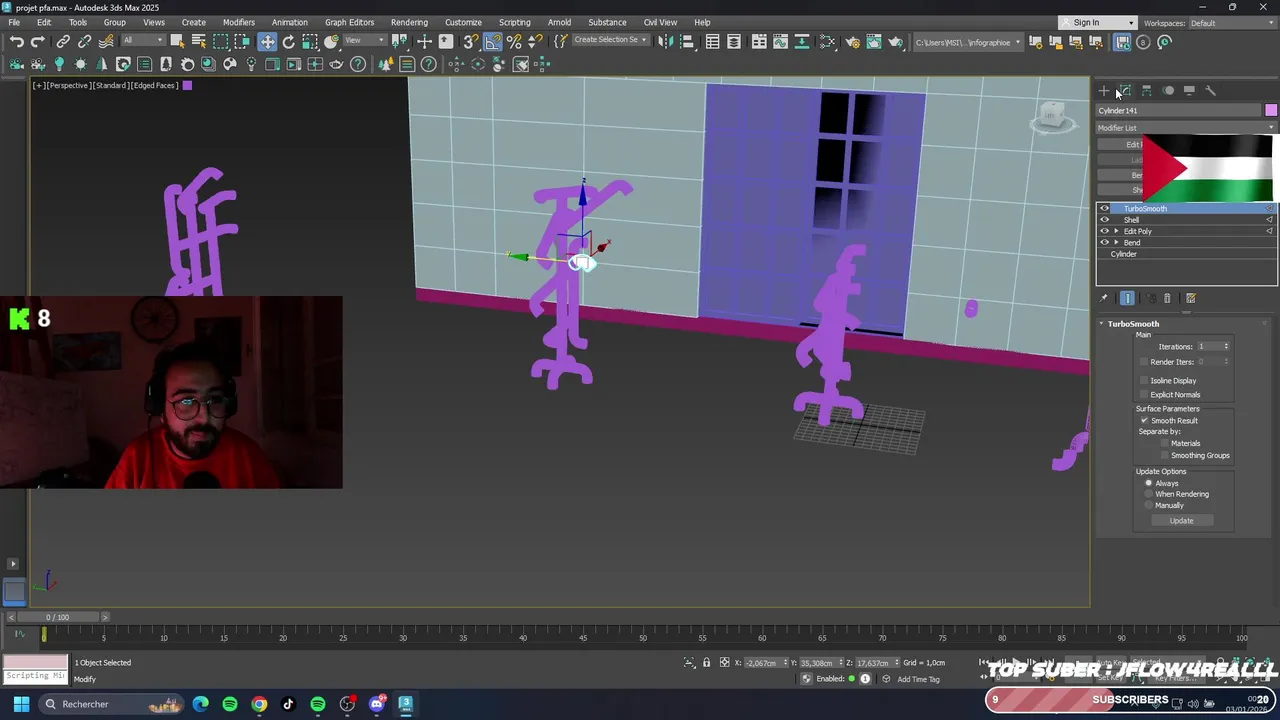Click the Redo arrow in the toolbar

pyautogui.click(x=37, y=42)
